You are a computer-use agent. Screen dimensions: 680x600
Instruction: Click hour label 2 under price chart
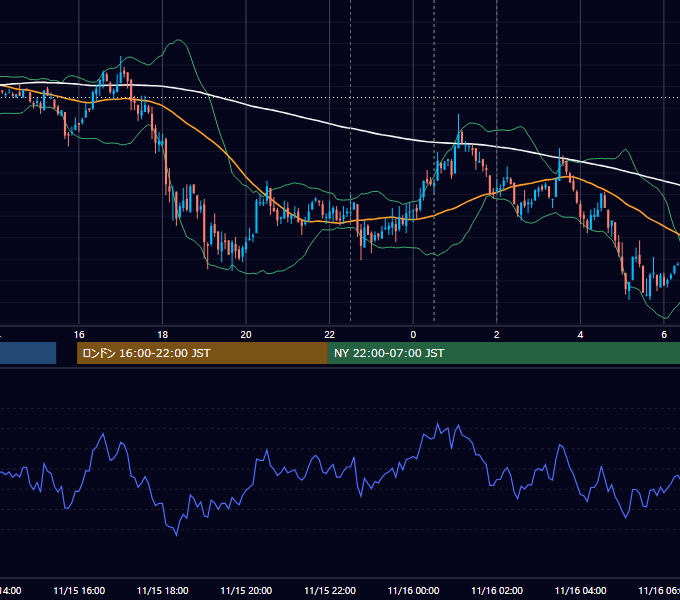tap(497, 334)
